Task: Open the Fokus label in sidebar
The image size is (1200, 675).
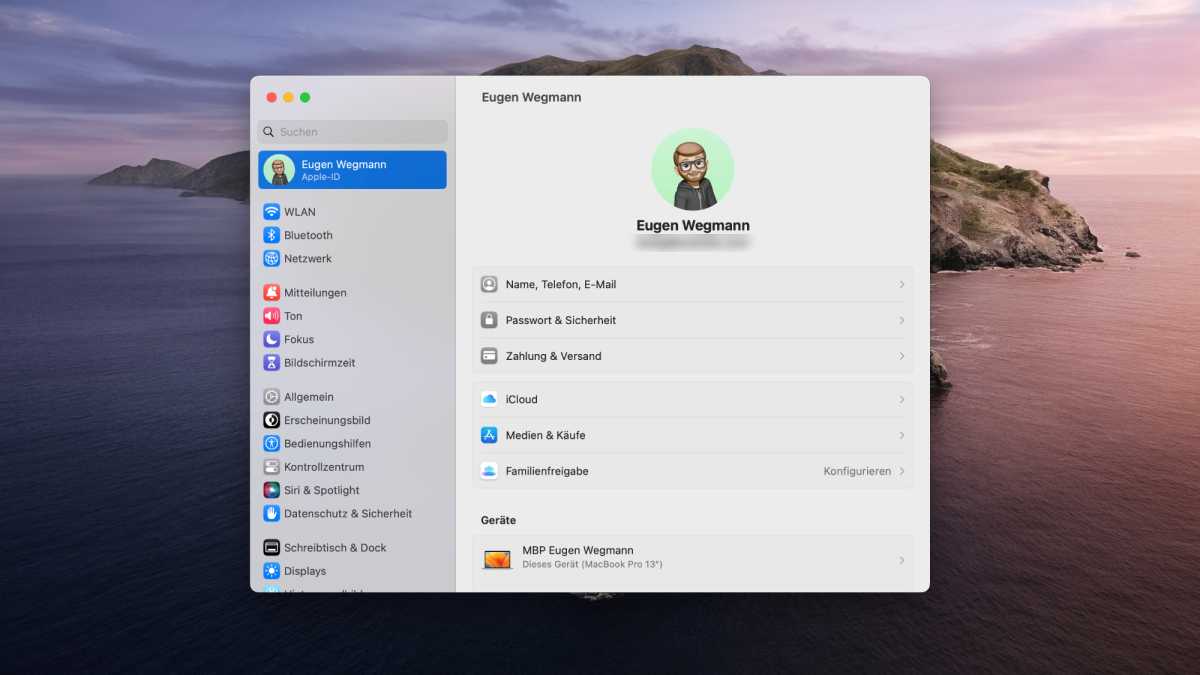Action: point(299,339)
